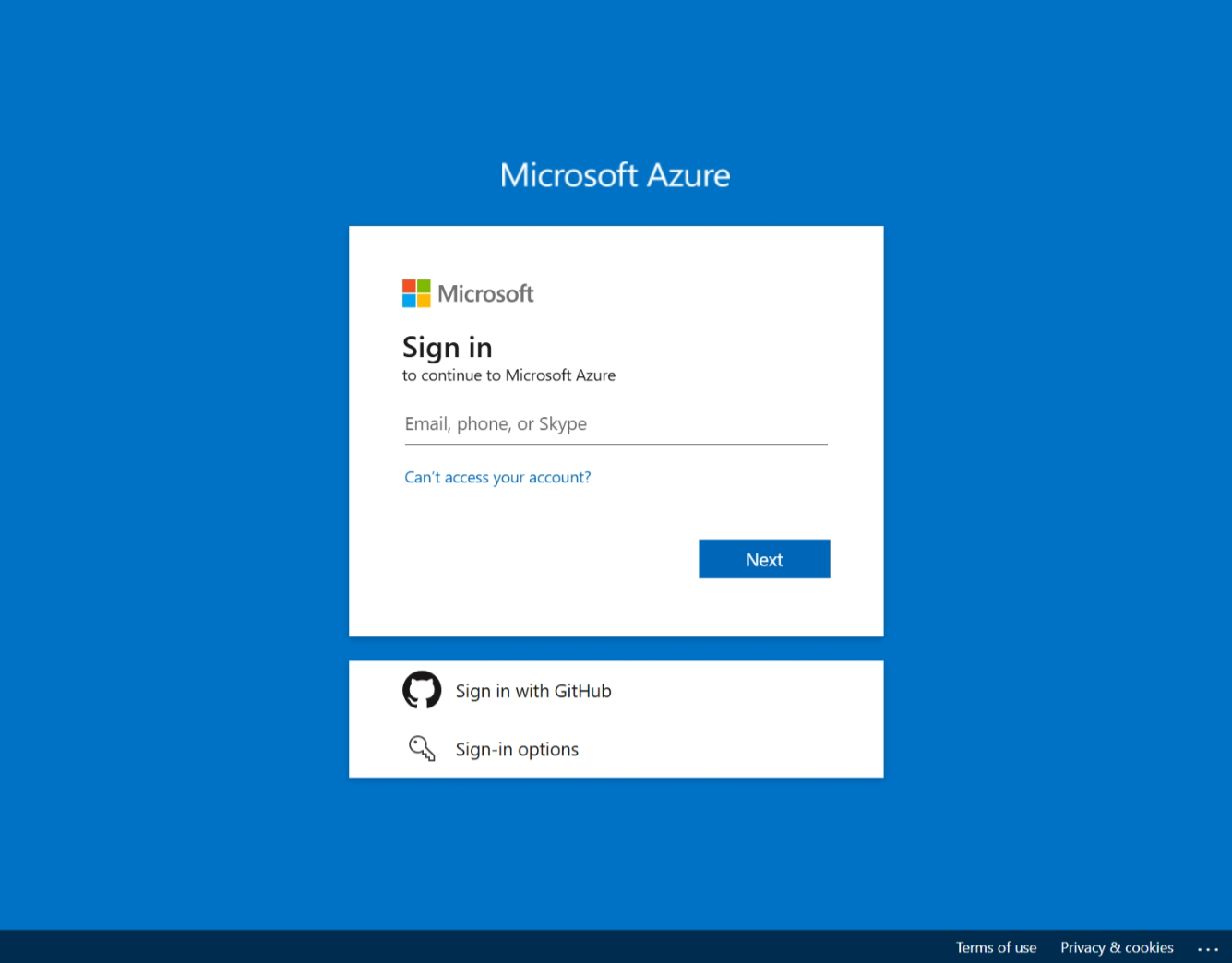Click the "to continue to Microsoft Azure" text
1232x963 pixels.
(x=508, y=375)
